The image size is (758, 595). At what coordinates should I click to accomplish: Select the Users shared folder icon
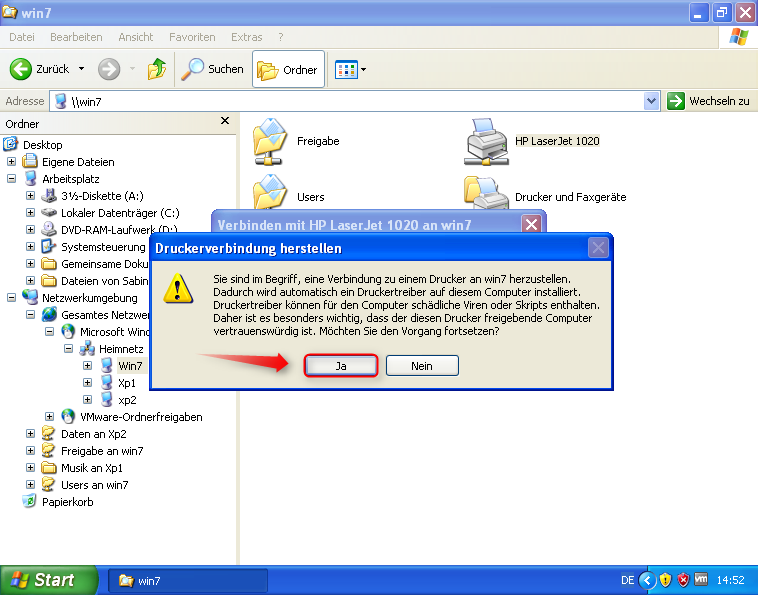[270, 191]
